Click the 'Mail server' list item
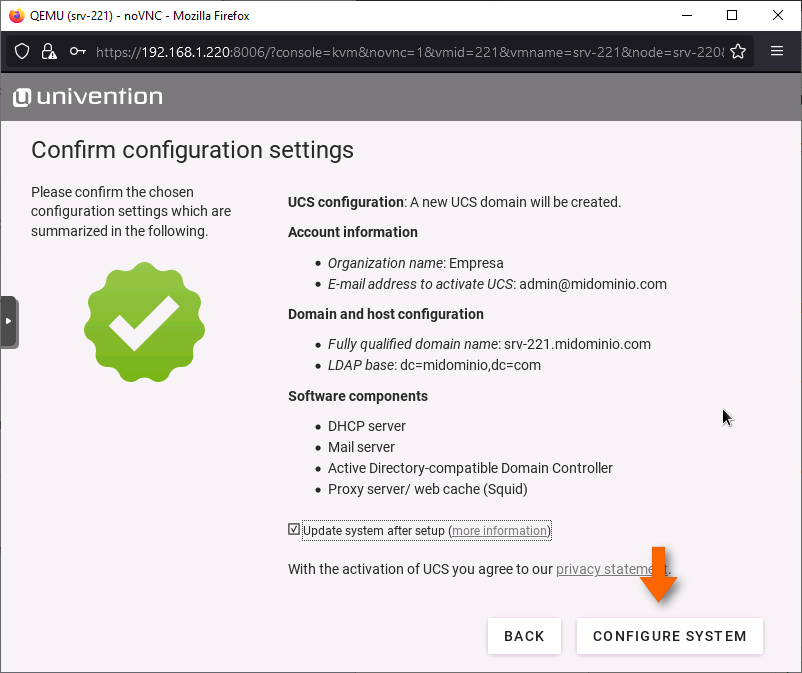The width and height of the screenshot is (802, 673). coord(361,447)
